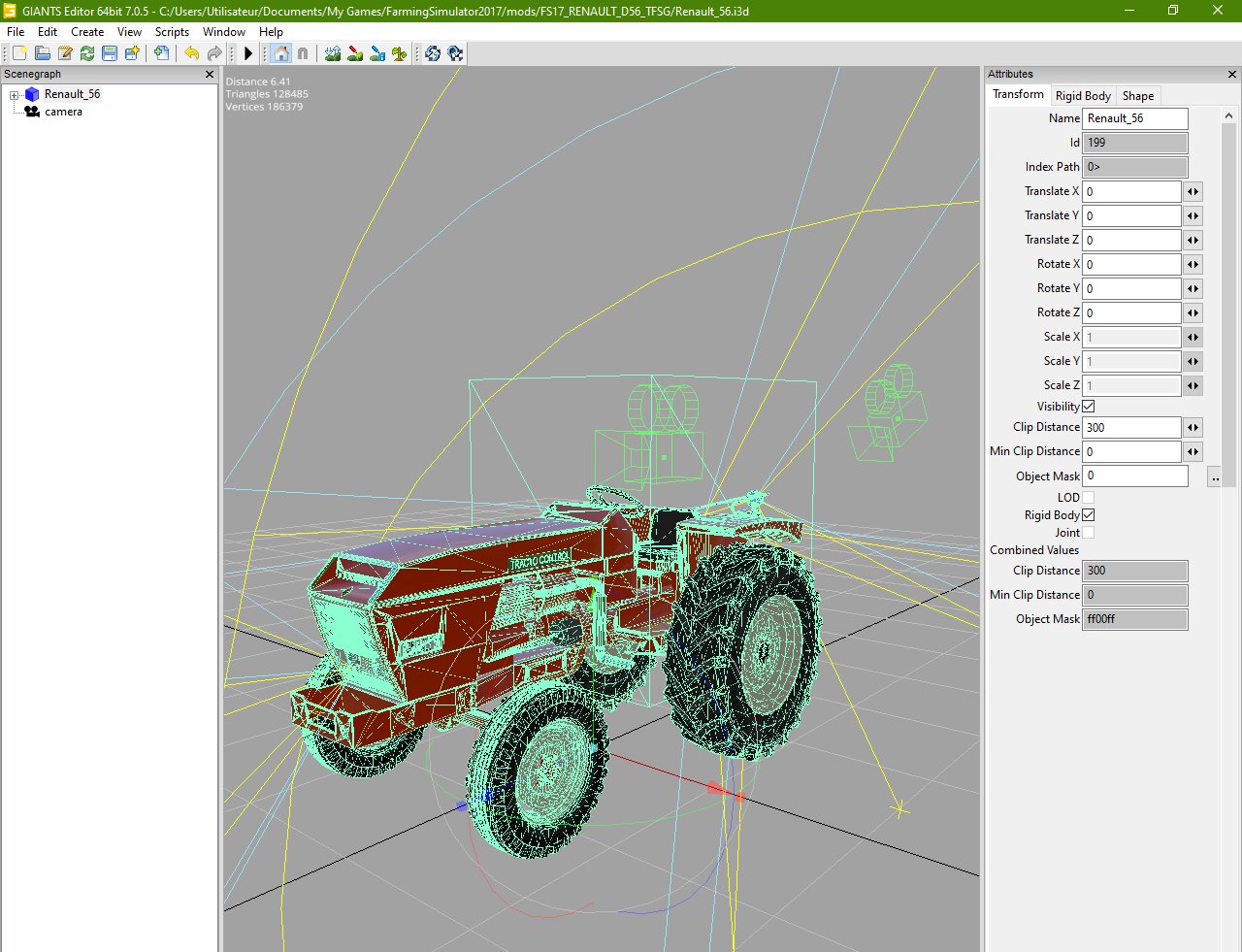Click the editable Clip Distance stepper arrows
The width and height of the screenshot is (1242, 952).
(x=1193, y=427)
